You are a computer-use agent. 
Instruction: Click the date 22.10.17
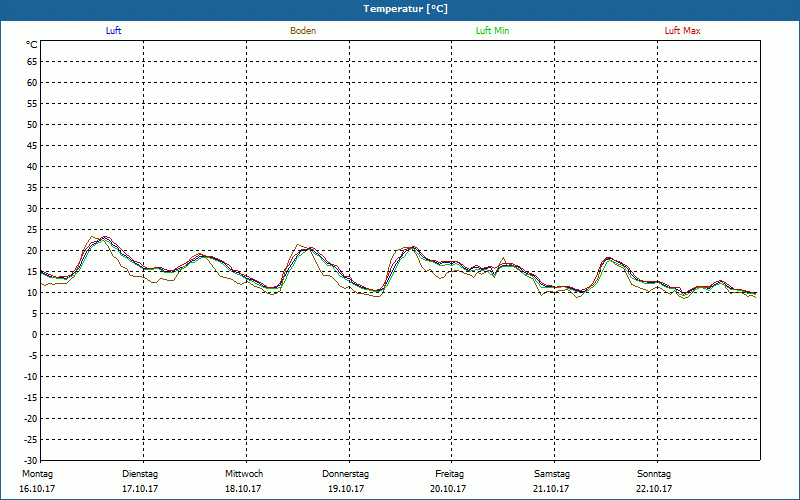(654, 489)
